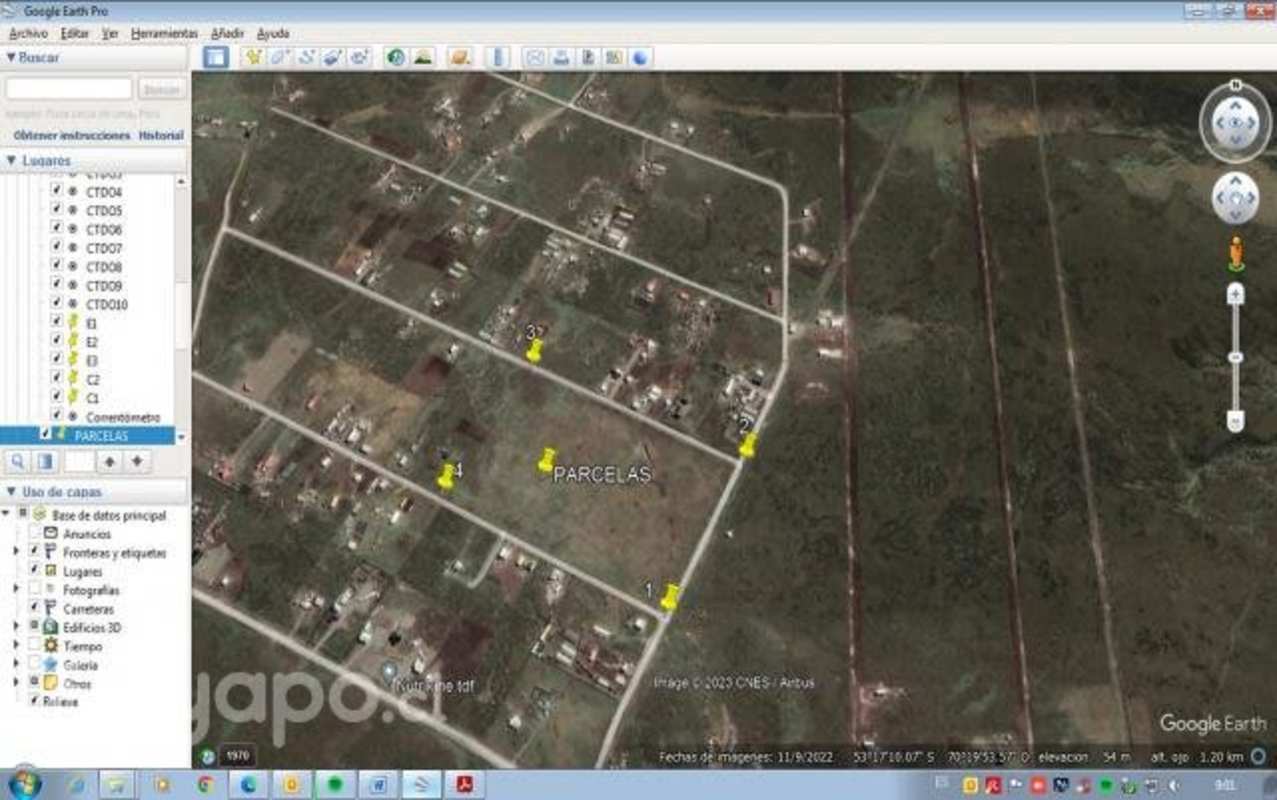Enable the Fotografías layer checkbox
The image size is (1277, 800).
pos(35,589)
